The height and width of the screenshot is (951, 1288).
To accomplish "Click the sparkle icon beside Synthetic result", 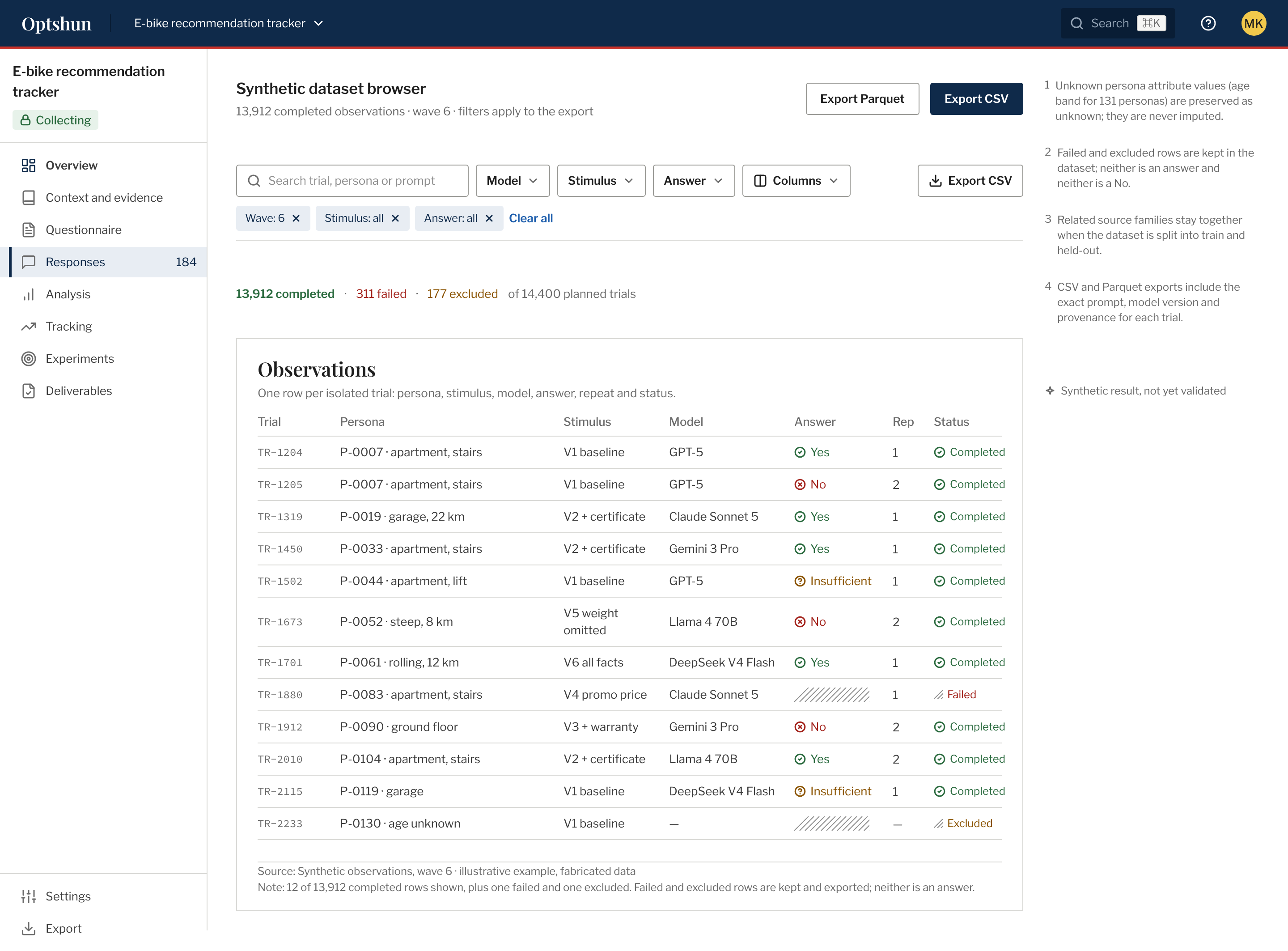I will [x=1050, y=391].
